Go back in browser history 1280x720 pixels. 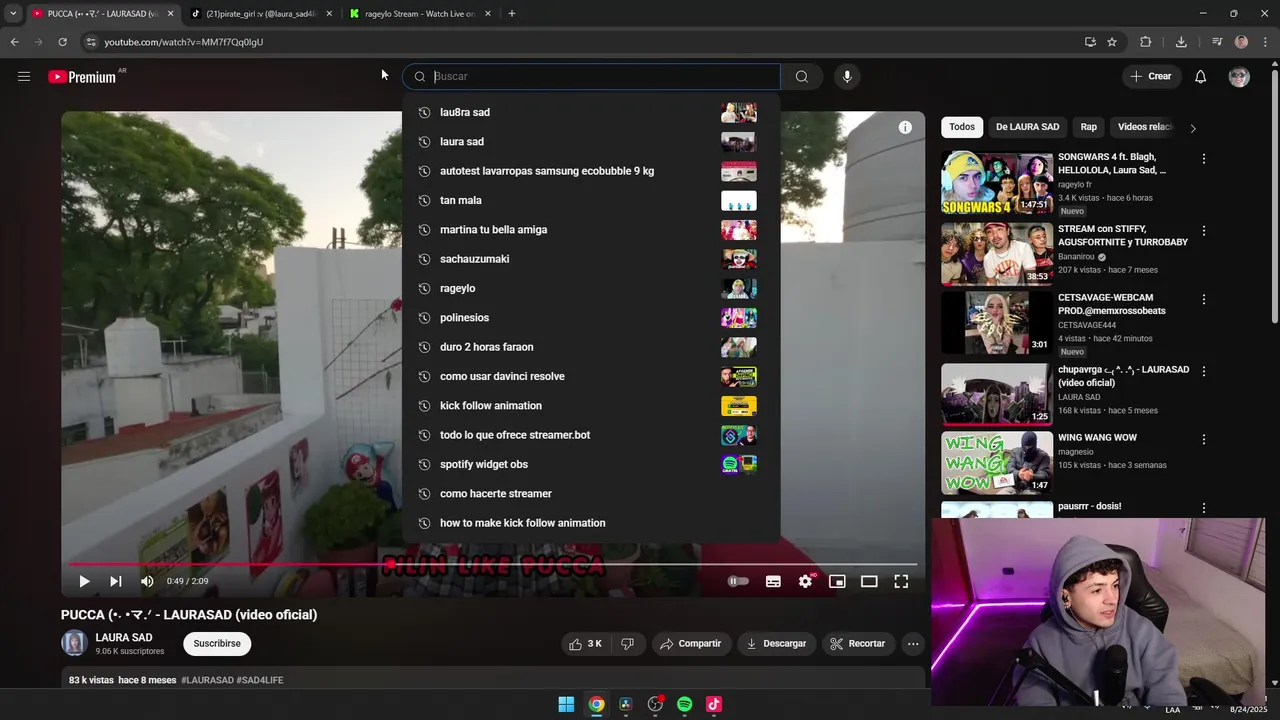pyautogui.click(x=15, y=42)
